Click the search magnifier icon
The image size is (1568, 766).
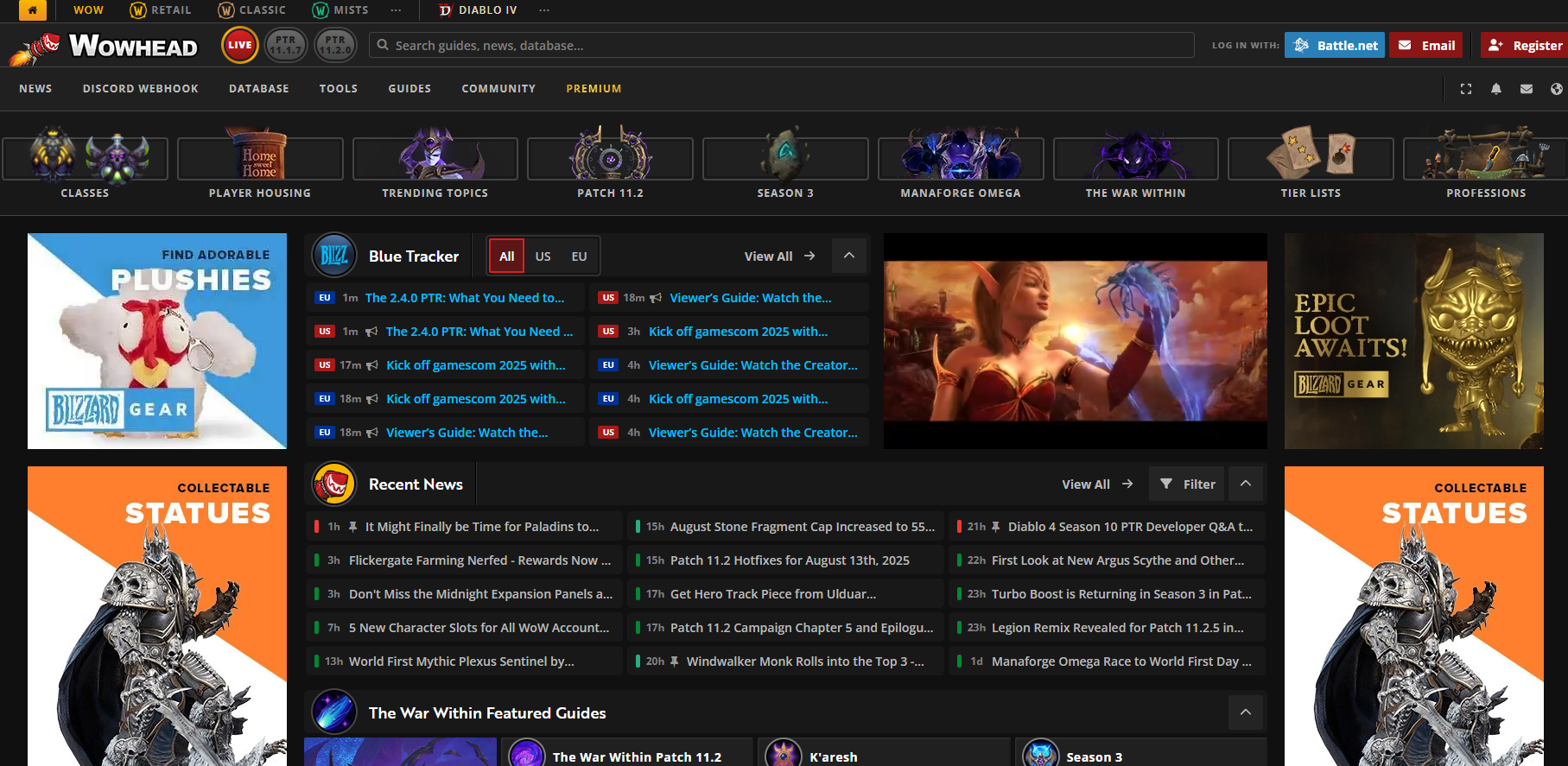pos(383,45)
